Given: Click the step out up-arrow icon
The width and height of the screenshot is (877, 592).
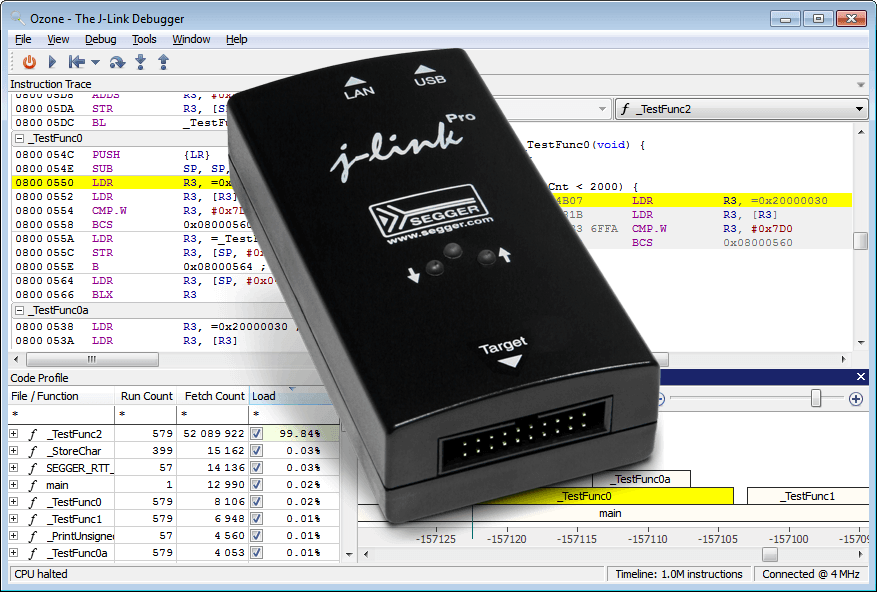Looking at the screenshot, I should pyautogui.click(x=163, y=62).
